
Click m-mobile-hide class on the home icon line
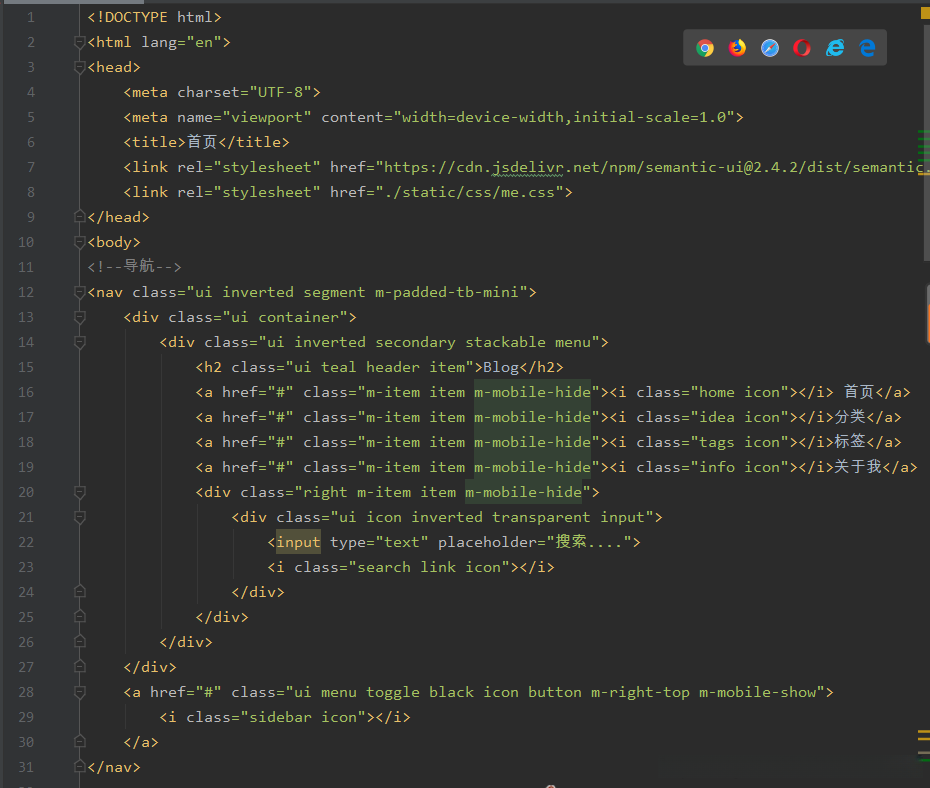(532, 392)
